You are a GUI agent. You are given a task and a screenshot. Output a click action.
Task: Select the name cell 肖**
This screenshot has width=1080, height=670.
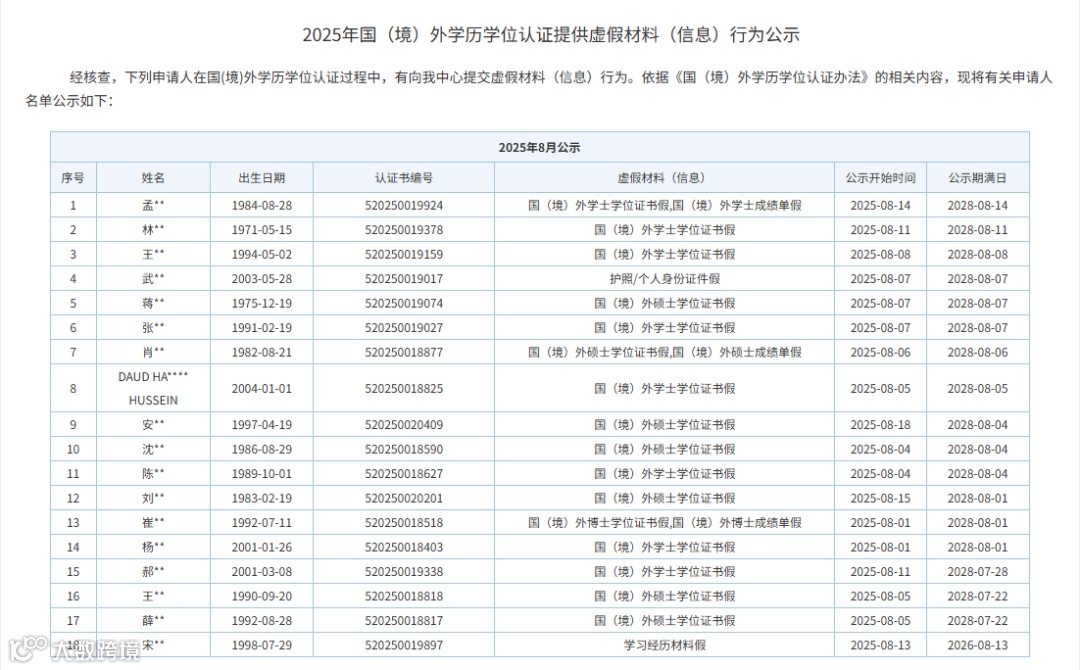click(x=153, y=352)
